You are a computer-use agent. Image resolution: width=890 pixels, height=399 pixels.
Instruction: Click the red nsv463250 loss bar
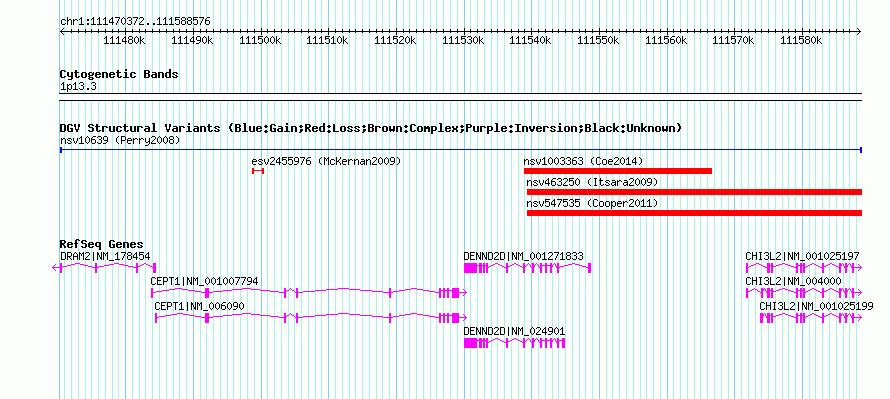694,192
